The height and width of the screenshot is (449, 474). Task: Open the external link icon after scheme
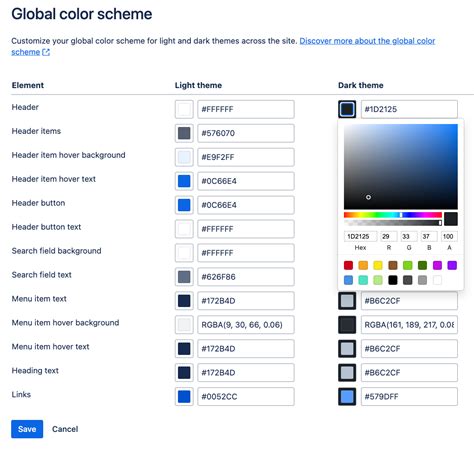[46, 52]
